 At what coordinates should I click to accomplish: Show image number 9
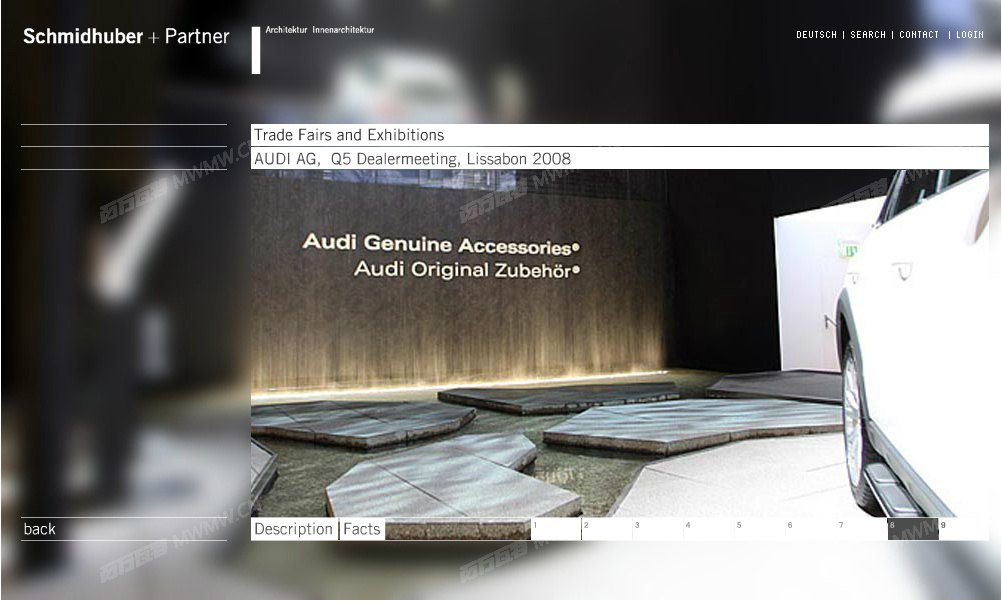[964, 529]
